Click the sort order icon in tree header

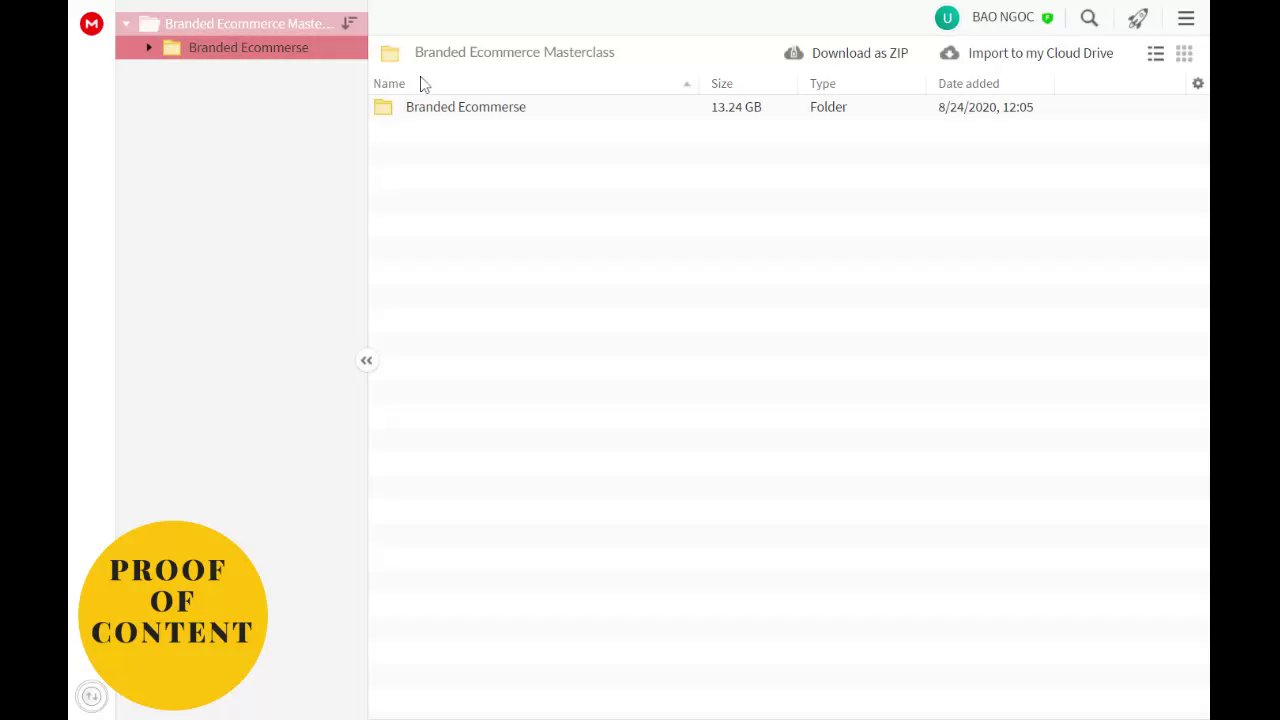(349, 23)
